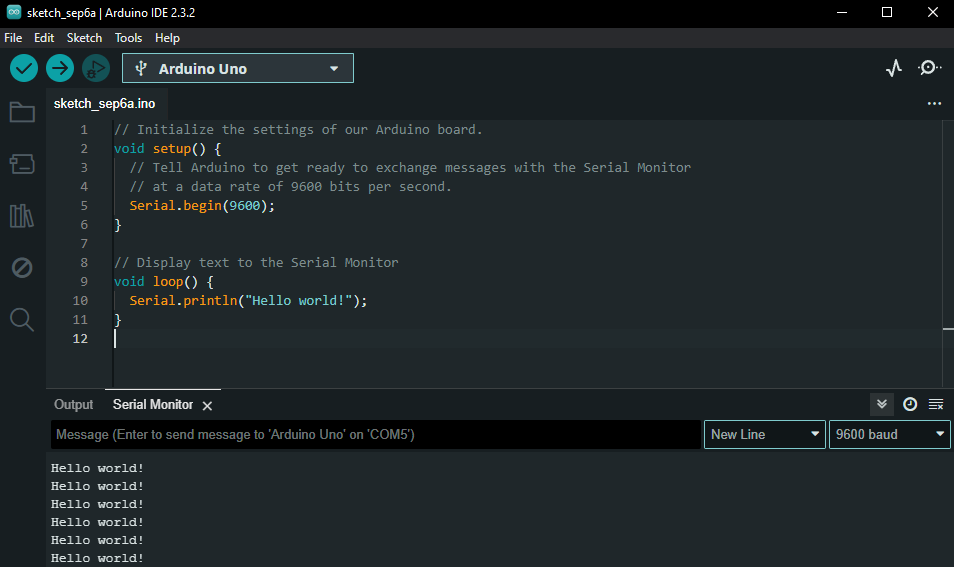
Task: Click the void loop() code line
Action: (164, 282)
